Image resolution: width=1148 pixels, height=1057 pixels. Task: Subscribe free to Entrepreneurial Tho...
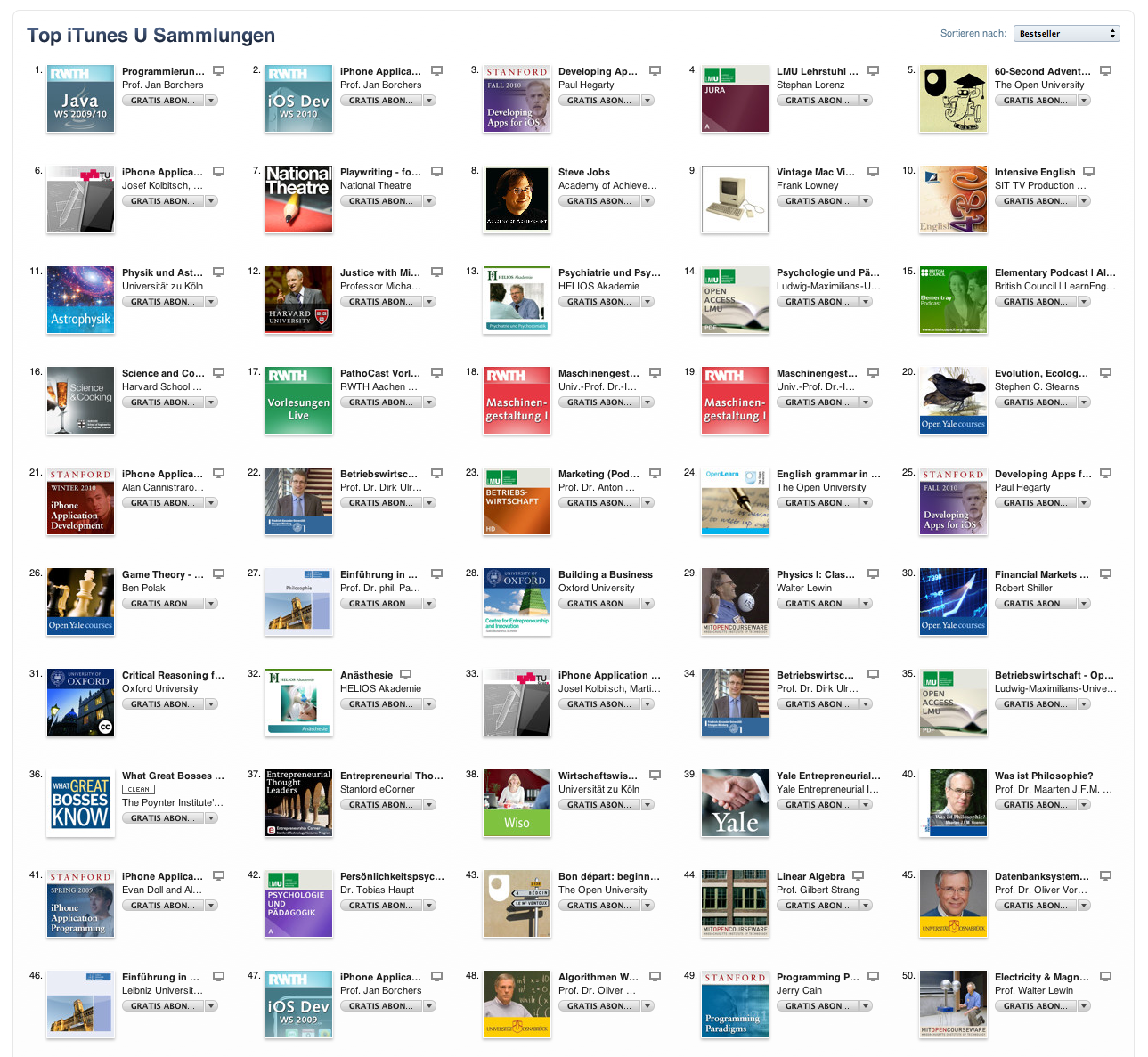point(380,805)
